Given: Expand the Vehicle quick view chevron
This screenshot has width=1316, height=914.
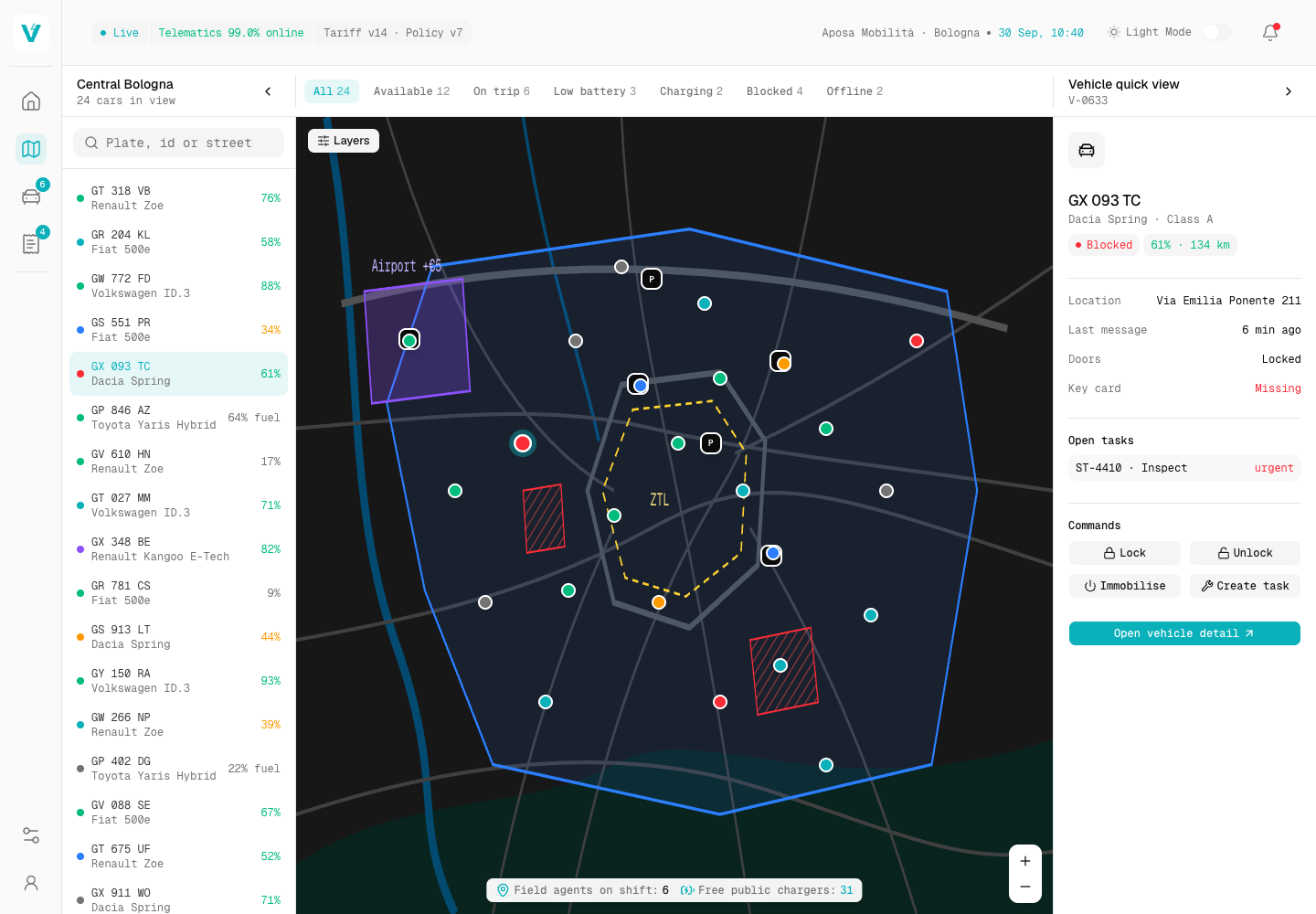Looking at the screenshot, I should 1289,91.
